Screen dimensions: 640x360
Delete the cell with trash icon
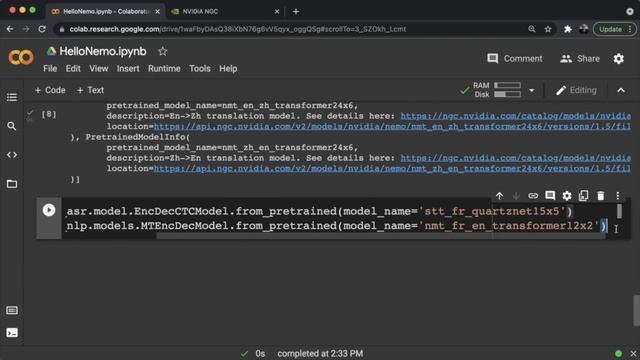pos(601,196)
